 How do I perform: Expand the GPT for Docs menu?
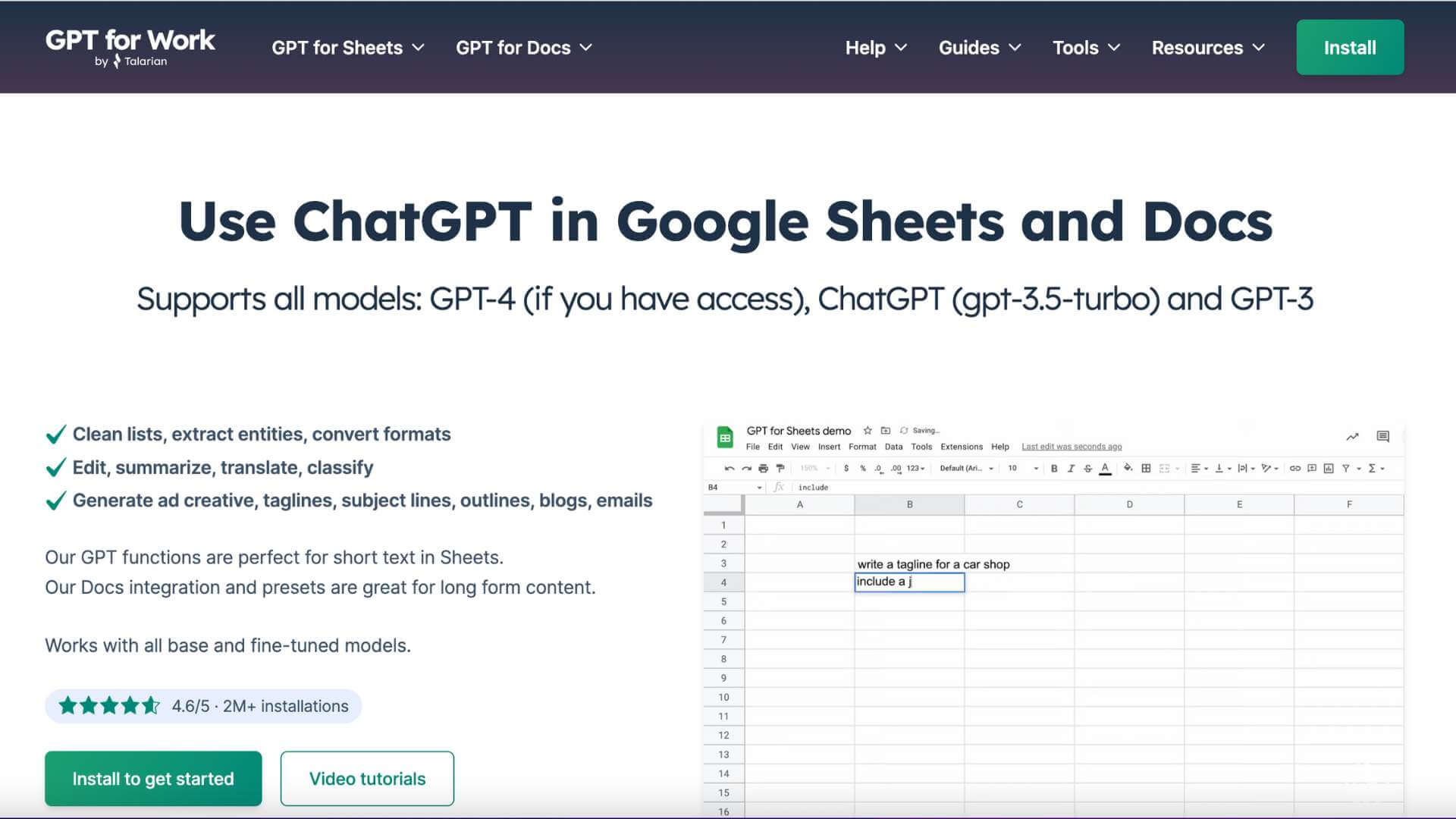click(x=523, y=48)
